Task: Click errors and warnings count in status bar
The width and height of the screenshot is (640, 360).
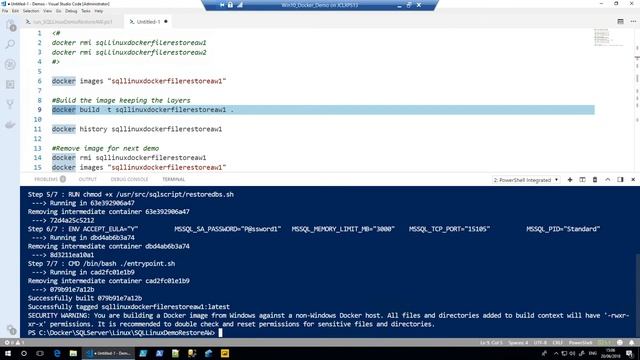Action: coord(14,342)
